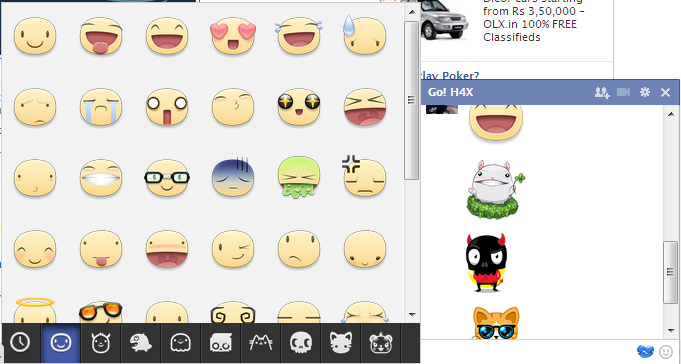The image size is (681, 364).
Task: Pick the tongue-out laughing face sticker
Action: pyautogui.click(x=101, y=36)
